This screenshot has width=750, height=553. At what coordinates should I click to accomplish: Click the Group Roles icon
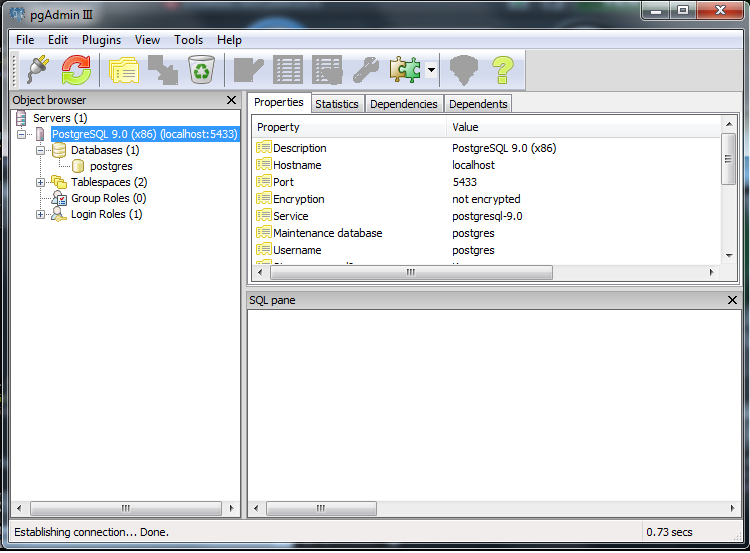(x=59, y=198)
